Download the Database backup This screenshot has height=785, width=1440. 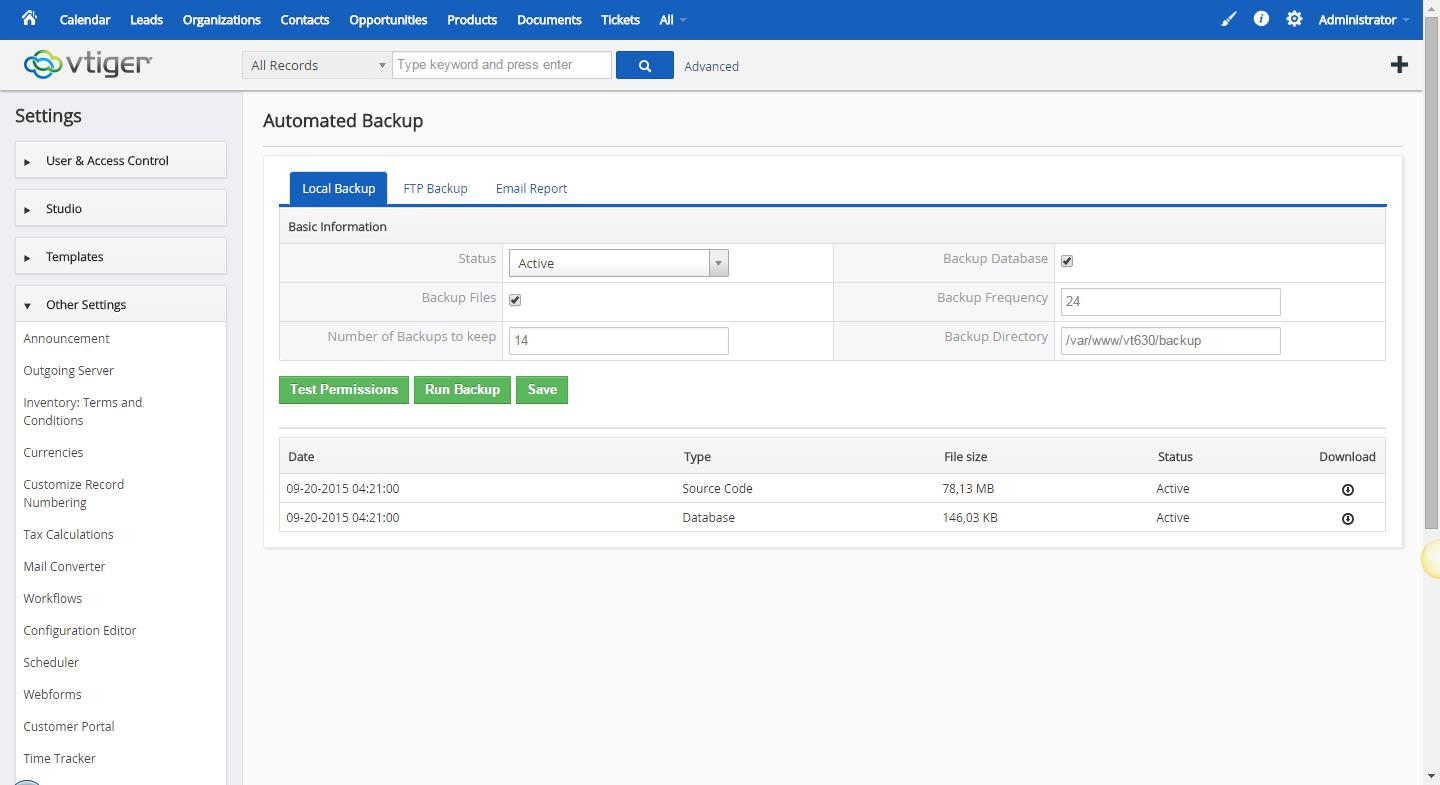click(1347, 519)
